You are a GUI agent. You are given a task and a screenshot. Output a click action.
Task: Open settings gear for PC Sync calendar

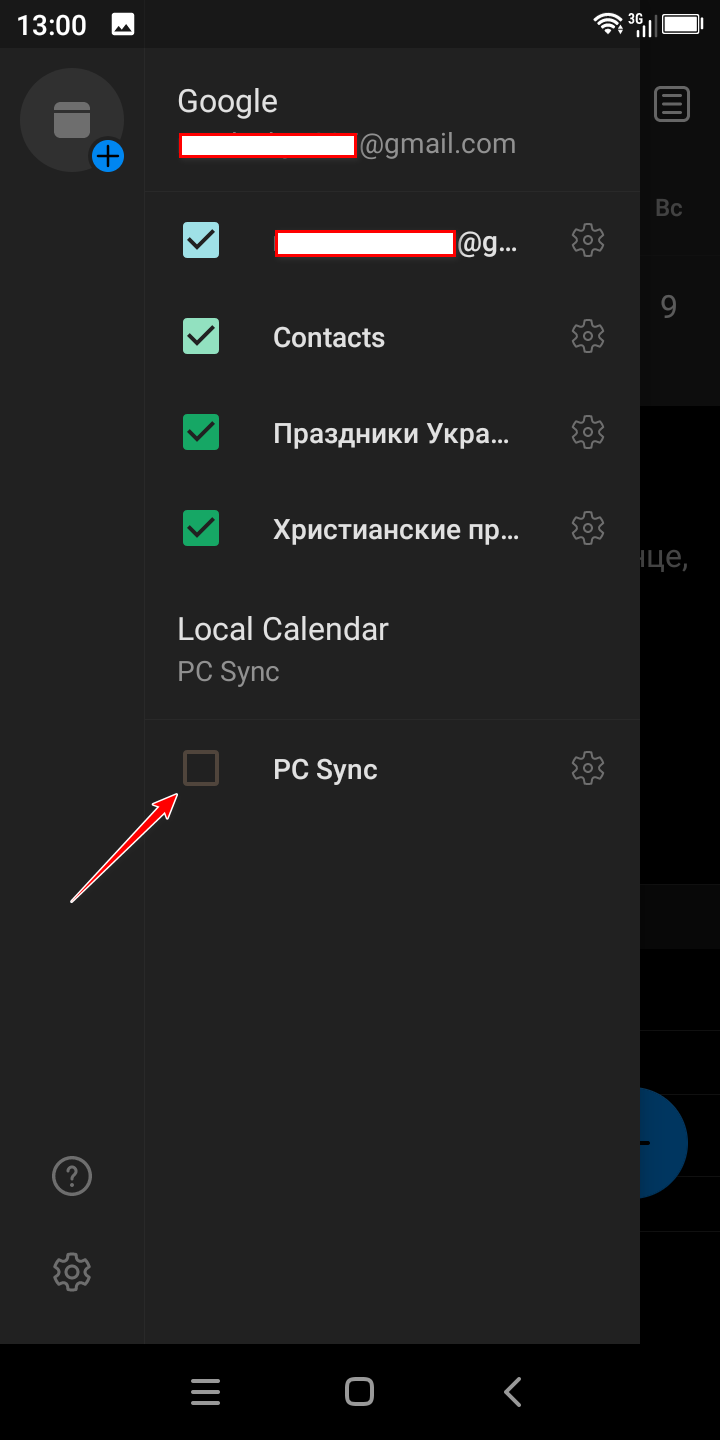pyautogui.click(x=588, y=768)
